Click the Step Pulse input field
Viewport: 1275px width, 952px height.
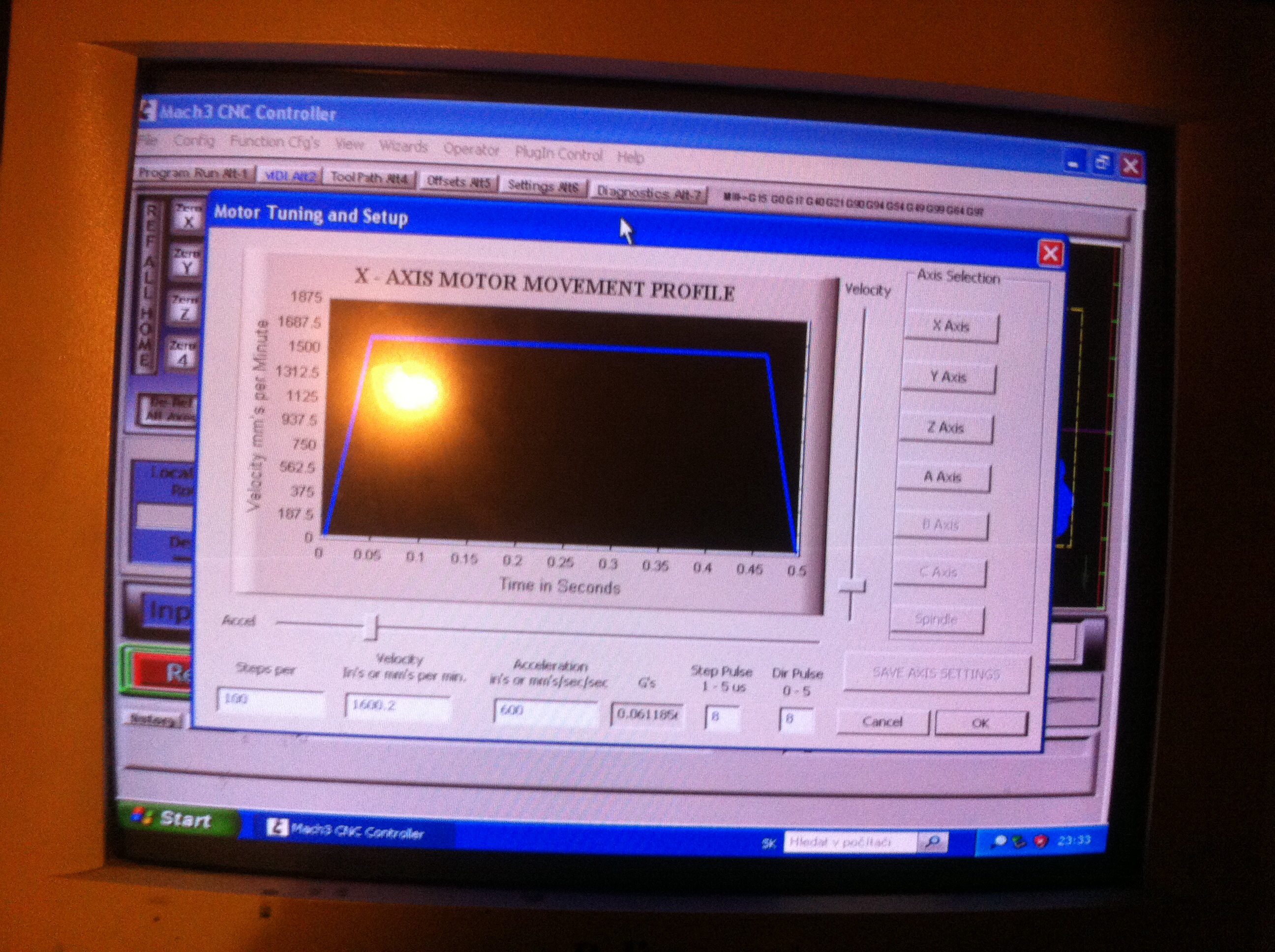721,718
